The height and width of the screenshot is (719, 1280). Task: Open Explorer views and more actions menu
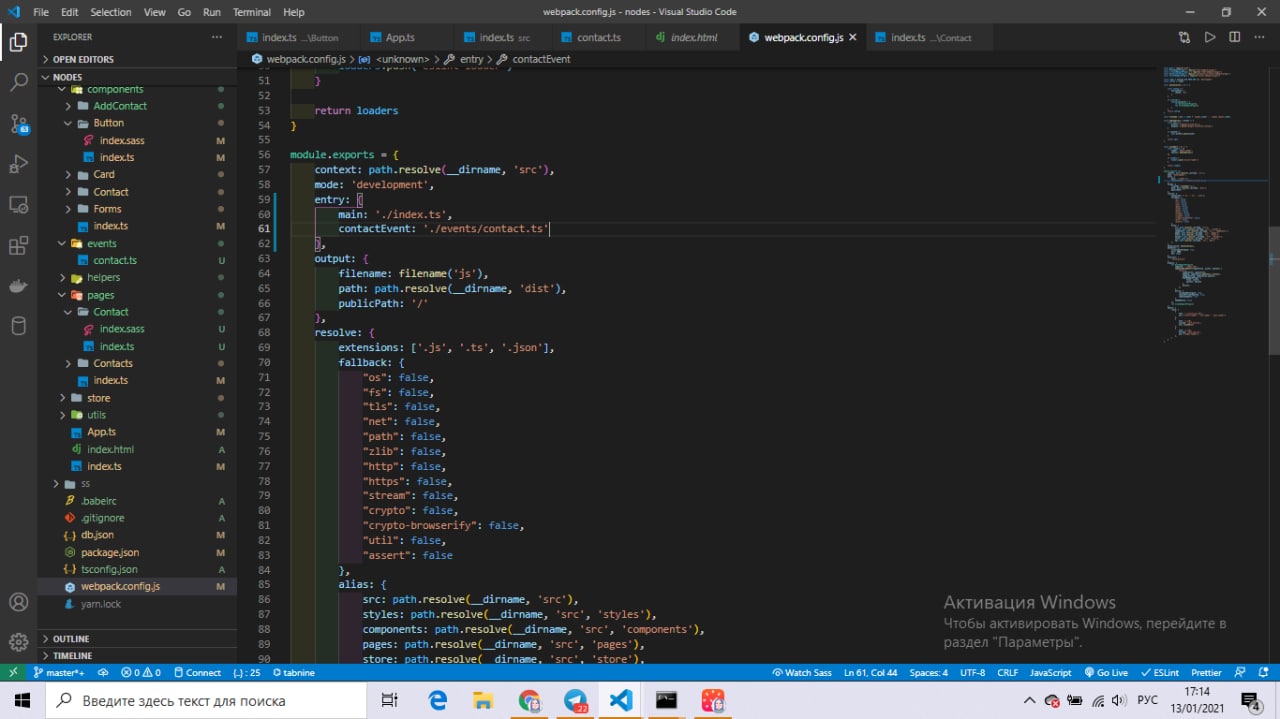217,37
